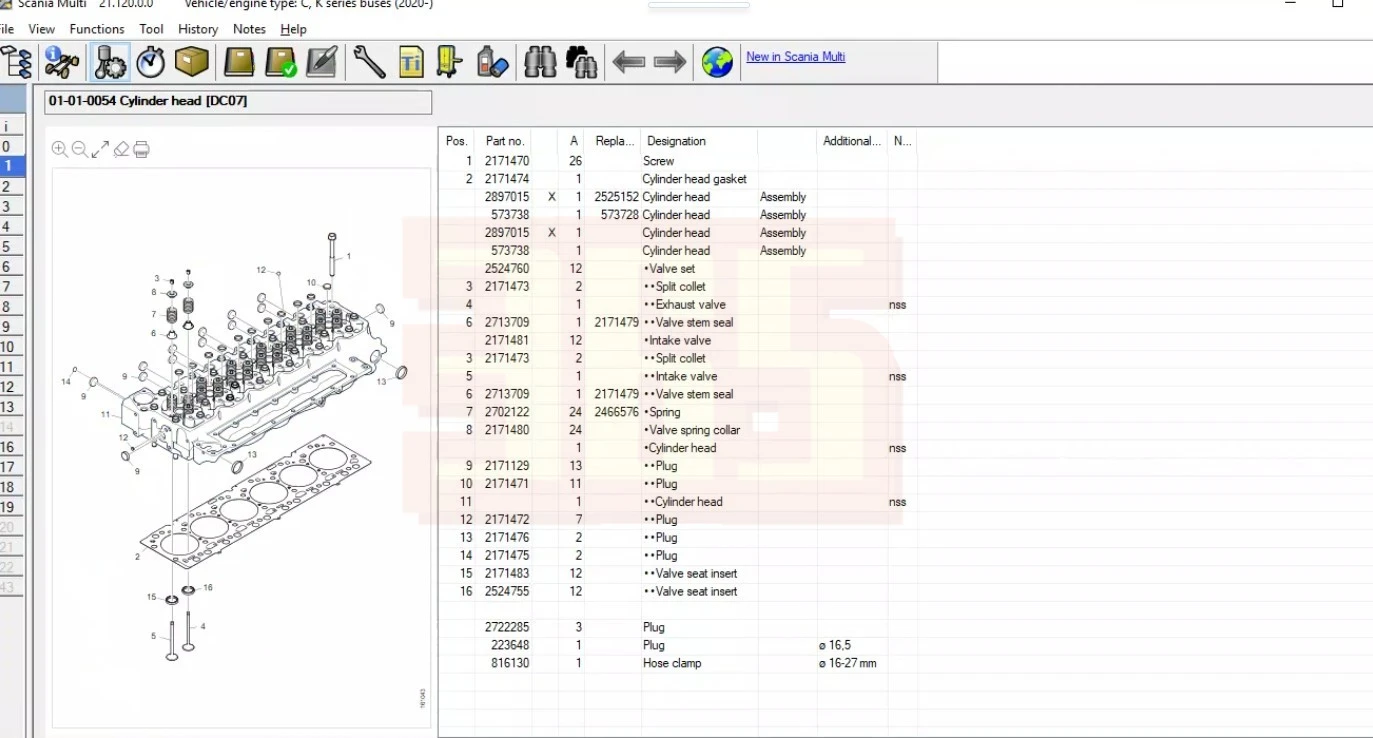Open the stopwatch standard times icon
The width and height of the screenshot is (1373, 738).
tap(151, 62)
